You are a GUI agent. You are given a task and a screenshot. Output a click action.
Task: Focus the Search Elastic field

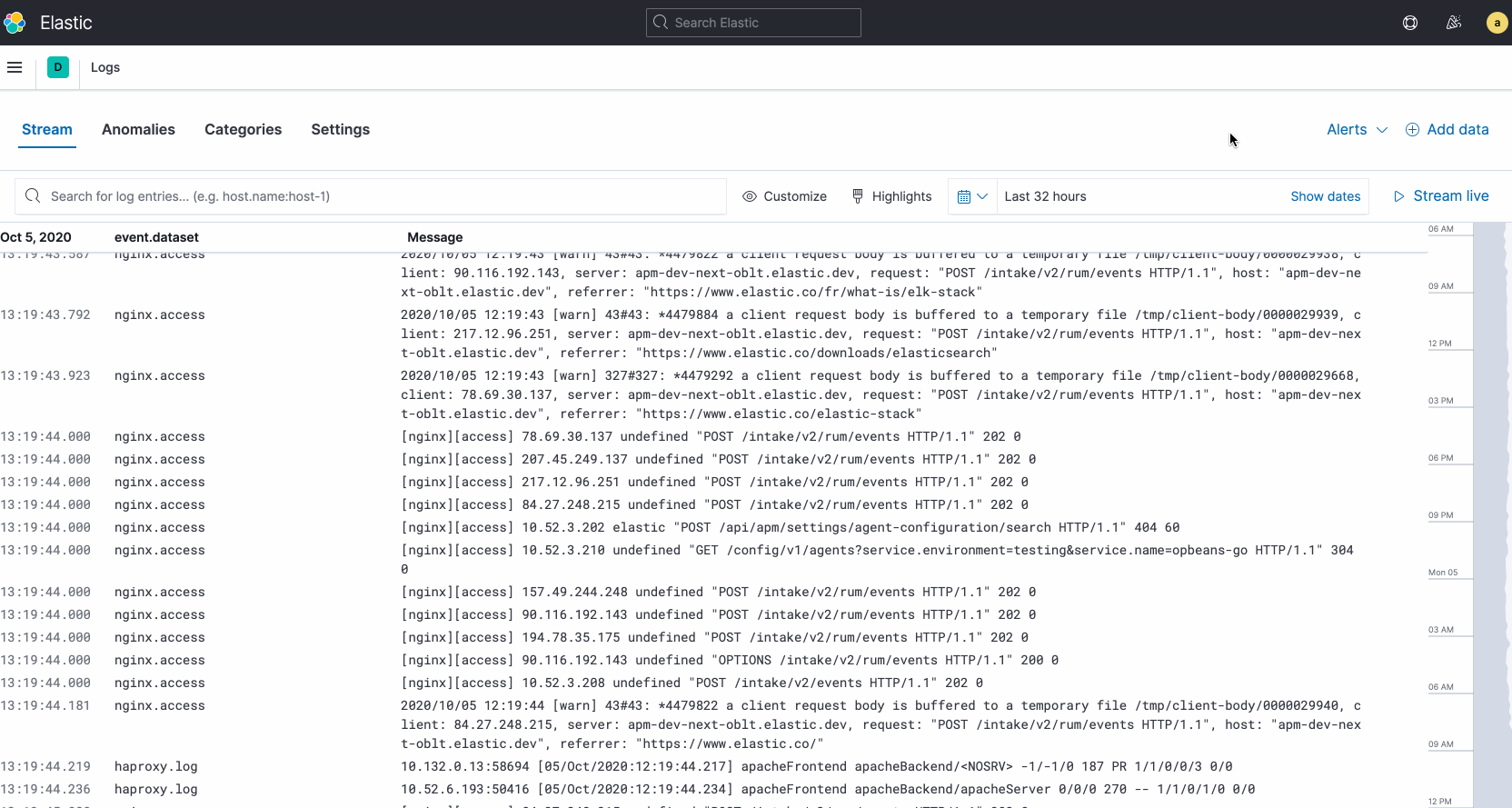(x=753, y=23)
